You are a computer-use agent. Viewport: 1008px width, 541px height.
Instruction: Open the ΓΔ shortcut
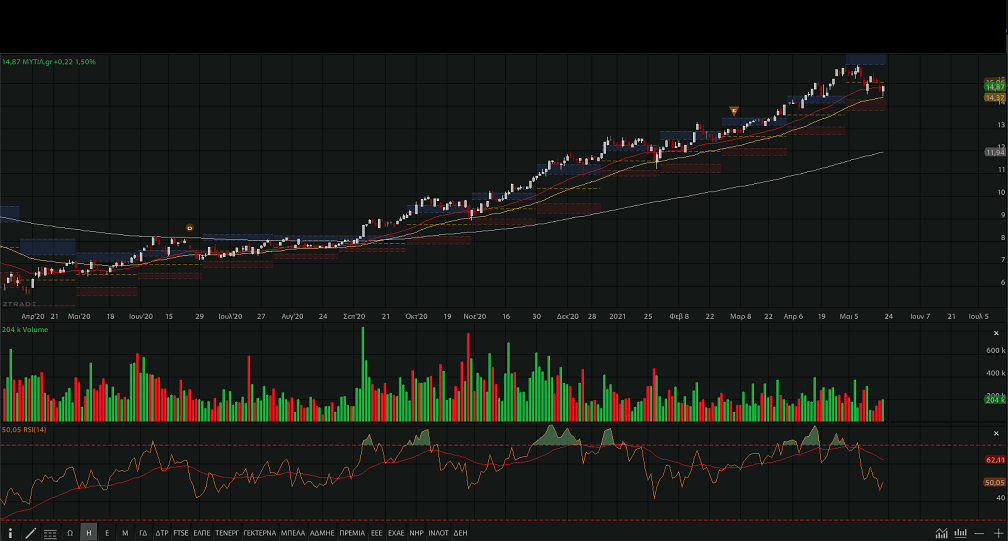click(143, 533)
